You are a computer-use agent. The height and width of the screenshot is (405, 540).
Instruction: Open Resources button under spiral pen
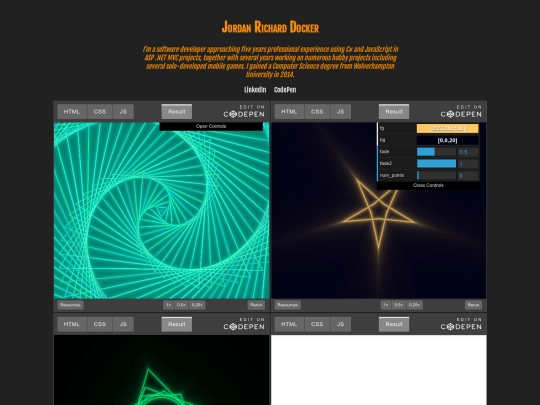click(x=70, y=305)
